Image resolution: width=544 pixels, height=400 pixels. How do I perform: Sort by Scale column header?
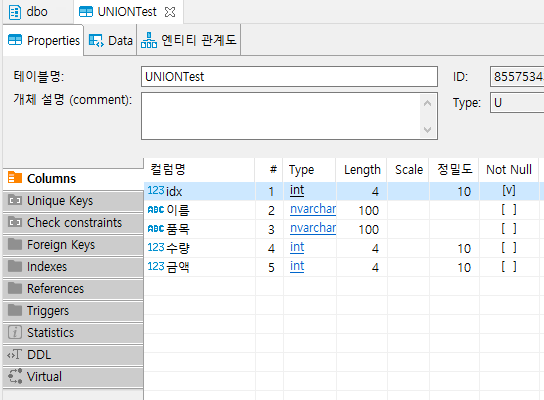click(408, 170)
